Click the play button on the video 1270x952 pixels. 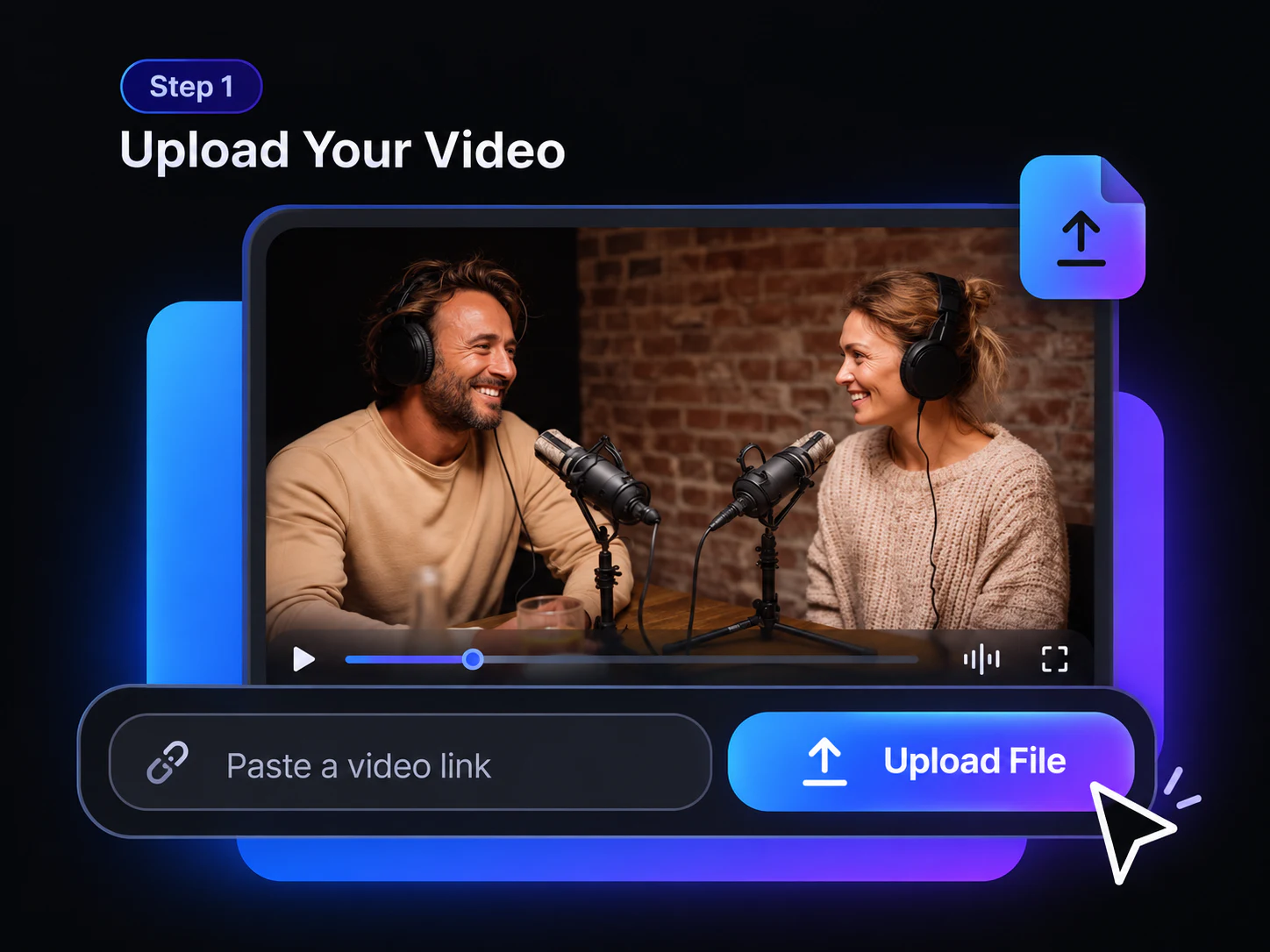tap(303, 659)
